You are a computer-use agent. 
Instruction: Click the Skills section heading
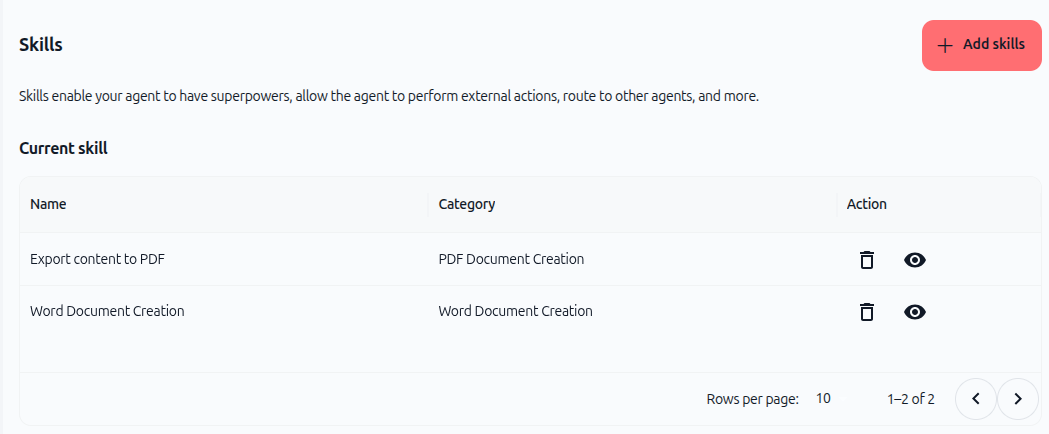point(41,45)
